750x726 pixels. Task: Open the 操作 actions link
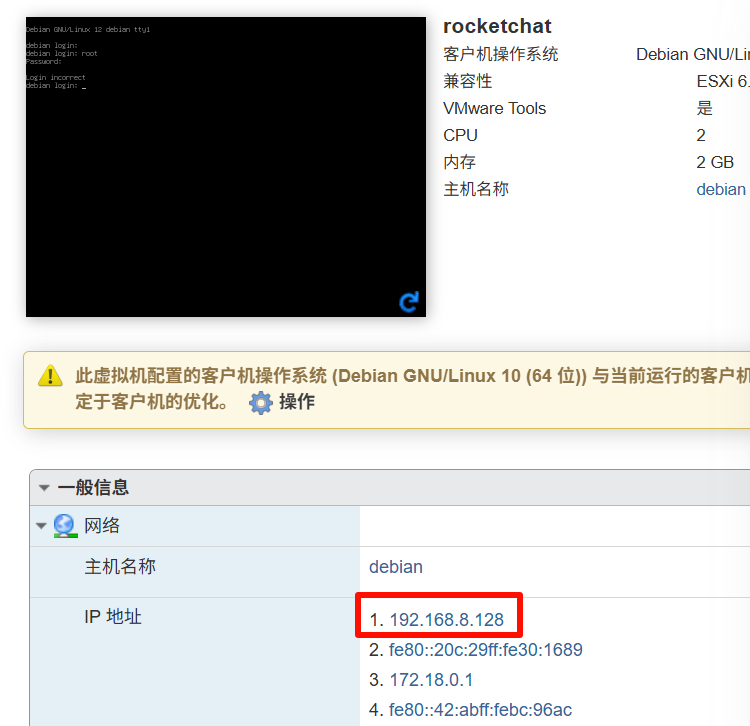297,402
